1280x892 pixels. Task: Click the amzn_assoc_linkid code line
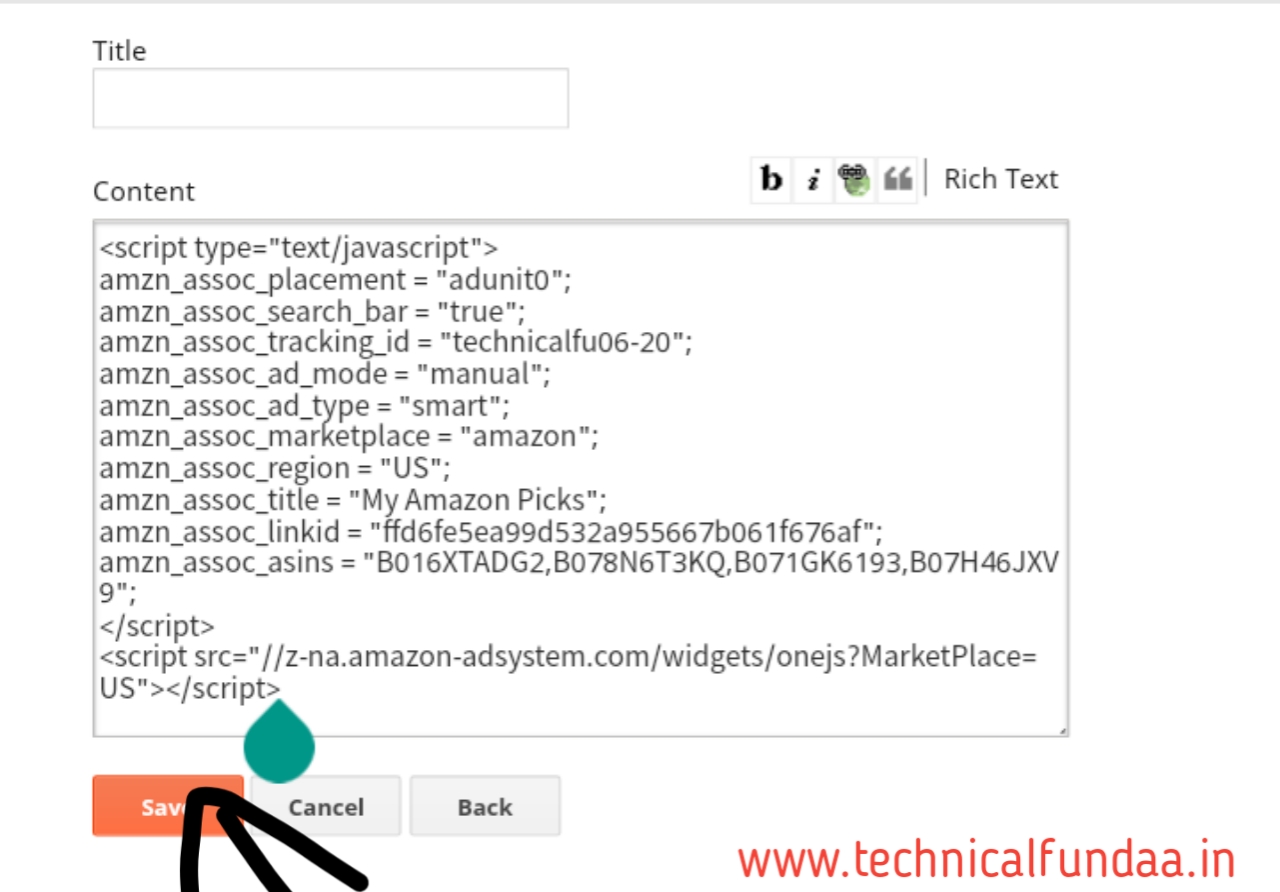tap(491, 531)
